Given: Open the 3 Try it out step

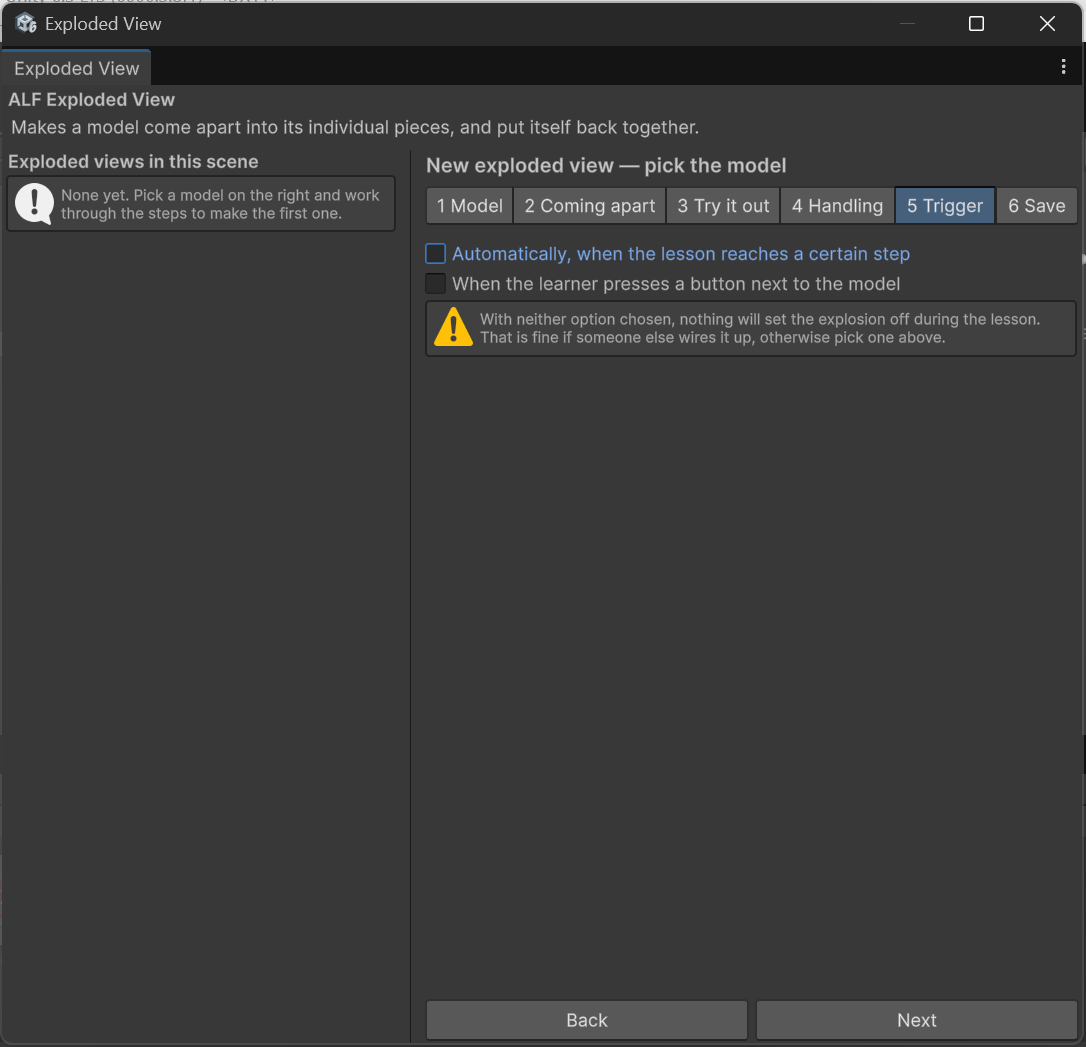Looking at the screenshot, I should pos(723,206).
